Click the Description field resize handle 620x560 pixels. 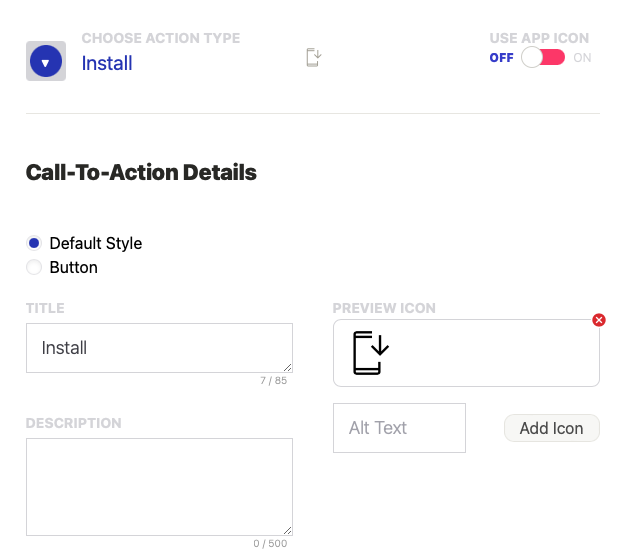coord(287,530)
